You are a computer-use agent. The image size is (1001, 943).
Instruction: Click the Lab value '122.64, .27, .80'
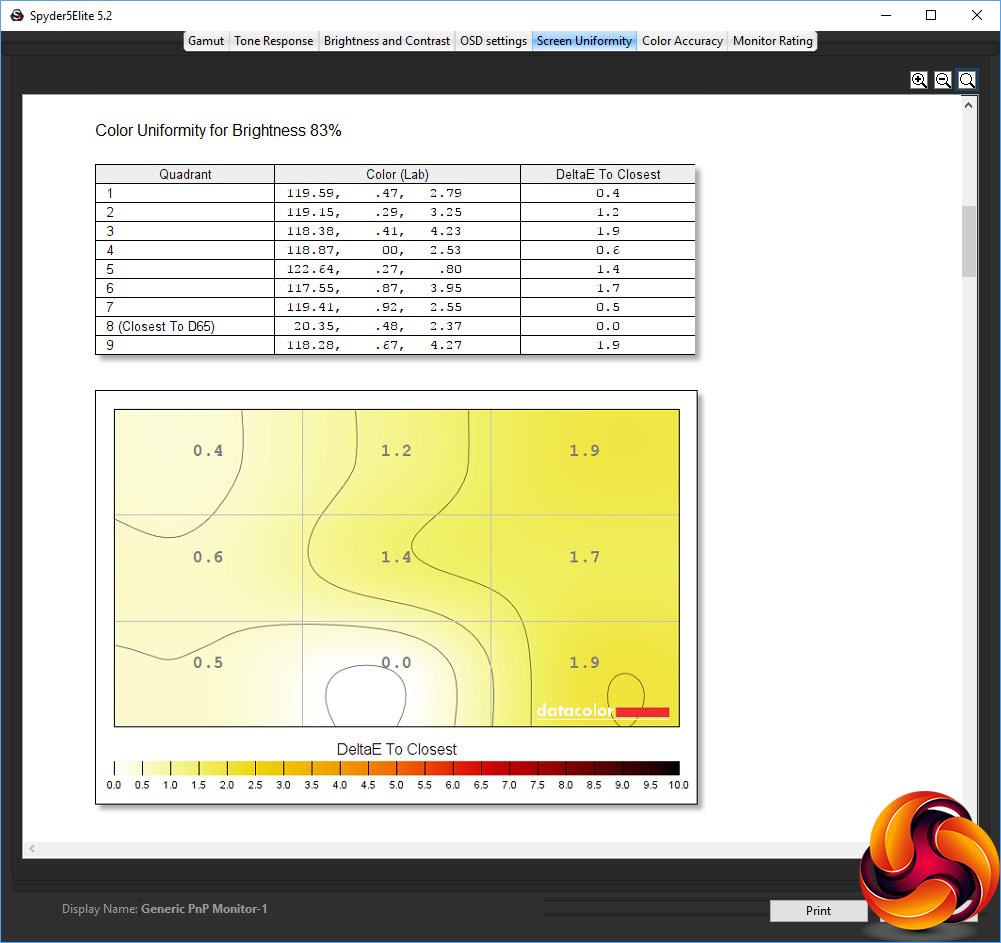click(x=375, y=269)
